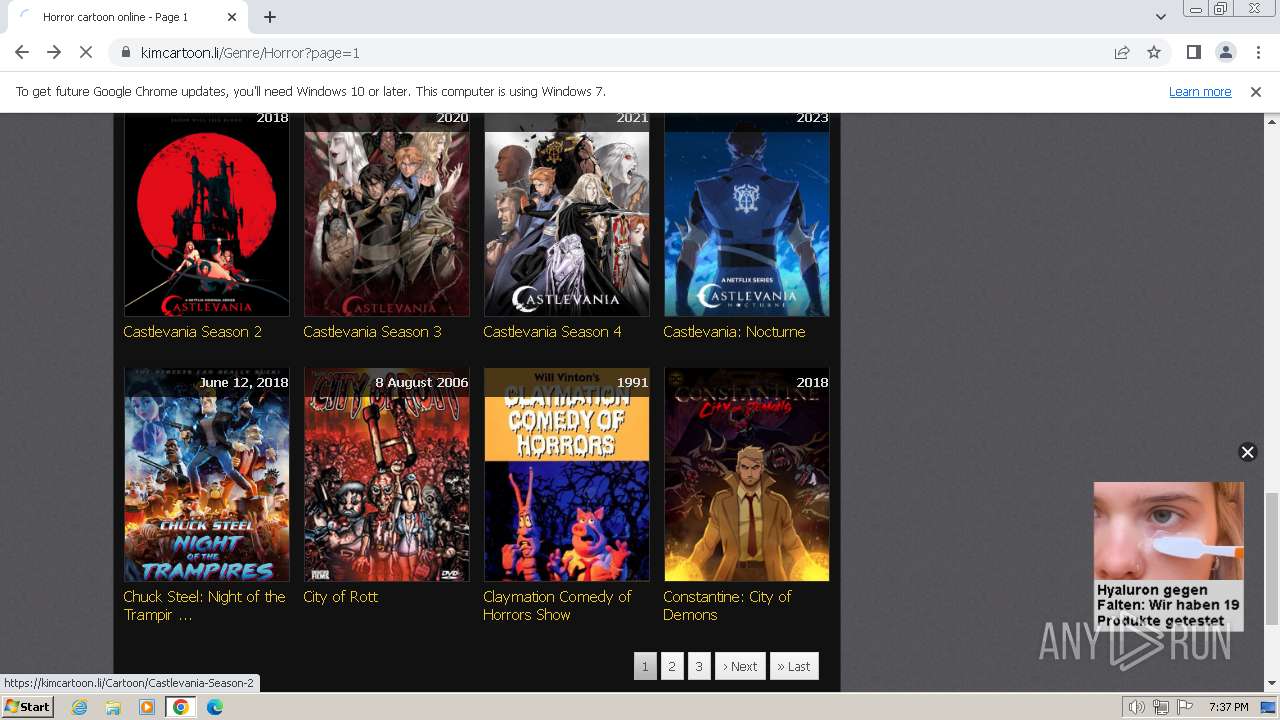Switch to Chrome in the taskbar
Viewport: 1280px width, 720px height.
pos(181,707)
